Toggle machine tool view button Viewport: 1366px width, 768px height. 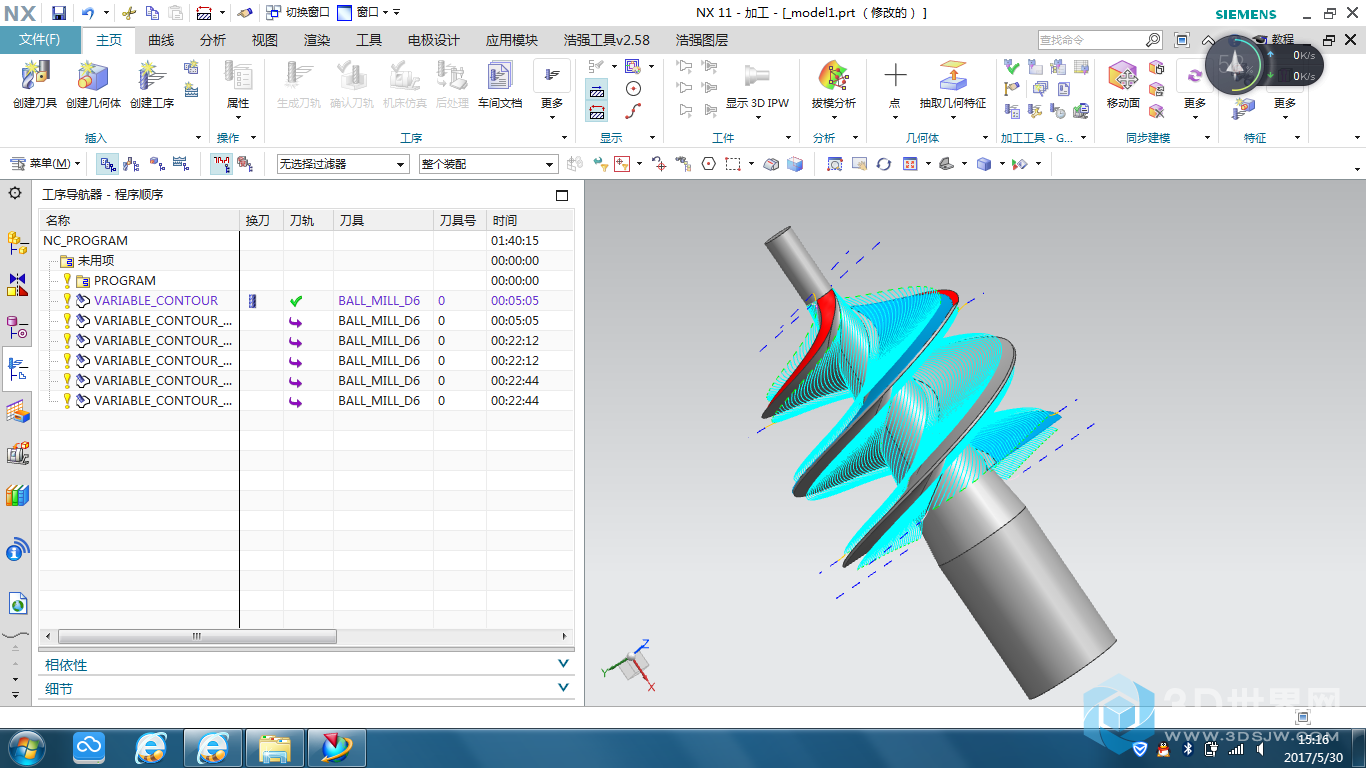coord(131,164)
